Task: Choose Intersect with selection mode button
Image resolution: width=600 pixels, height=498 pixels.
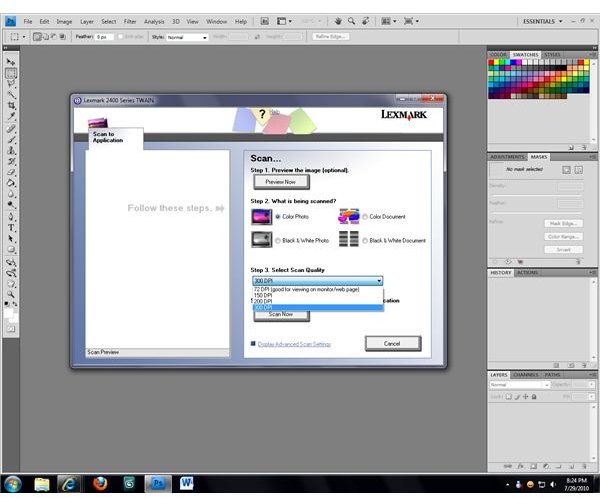Action: (62, 37)
